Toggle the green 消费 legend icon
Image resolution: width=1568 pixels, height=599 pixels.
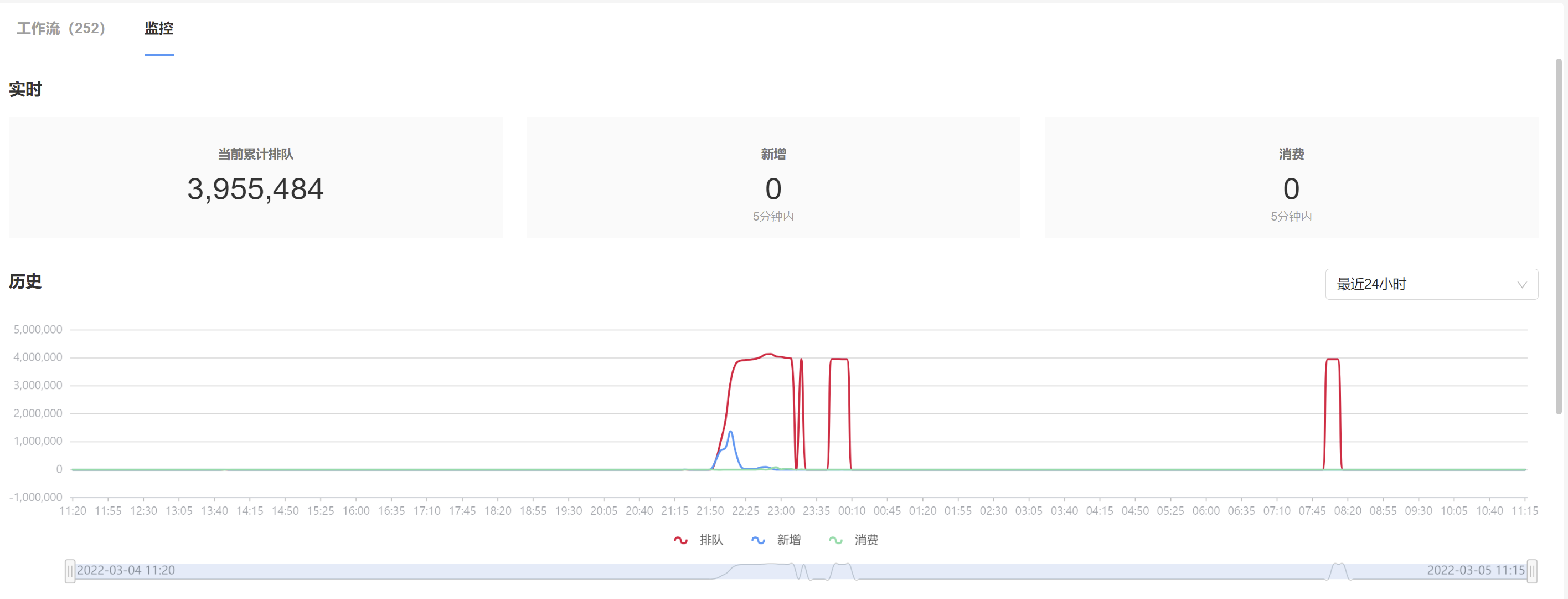(x=835, y=540)
